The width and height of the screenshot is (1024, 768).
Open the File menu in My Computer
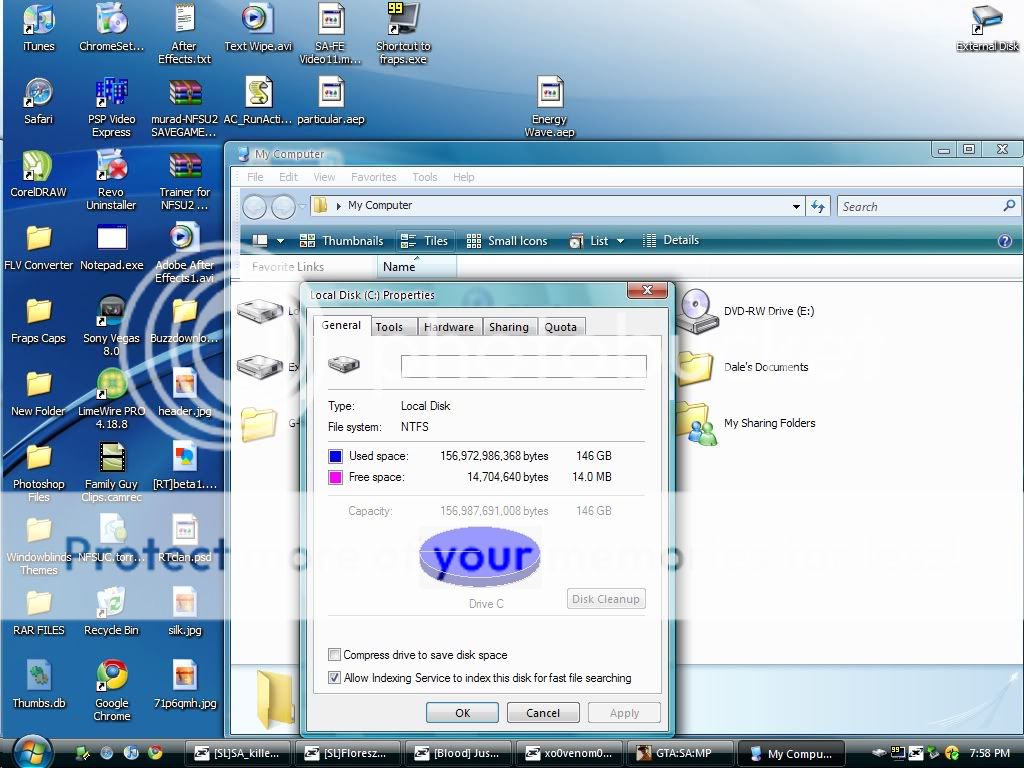255,177
